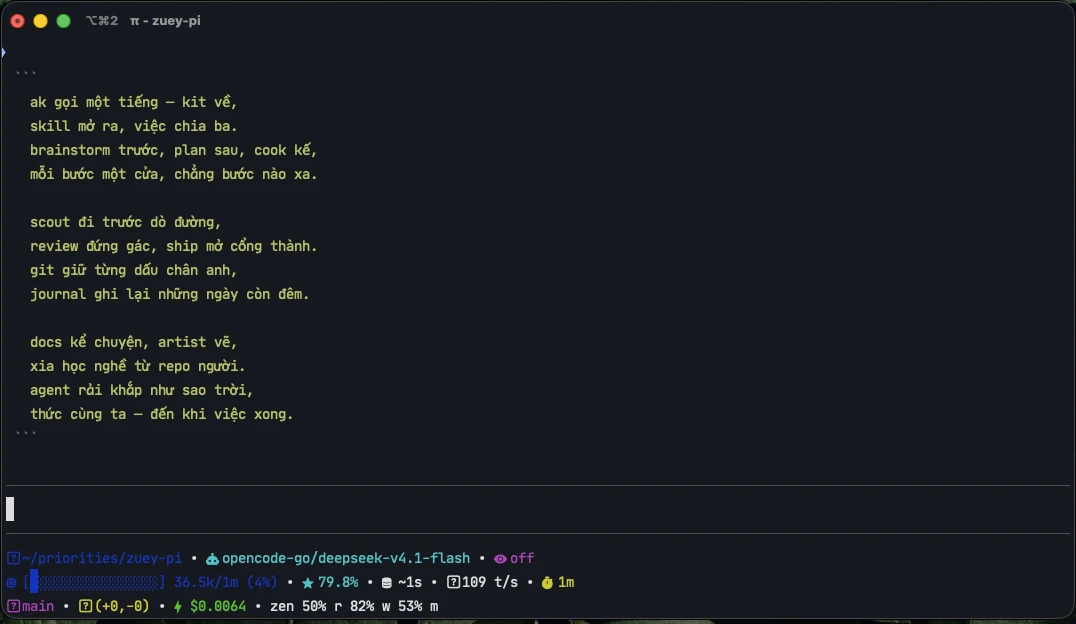
Task: Click the 'main' git branch label
Action: pyautogui.click(x=38, y=606)
